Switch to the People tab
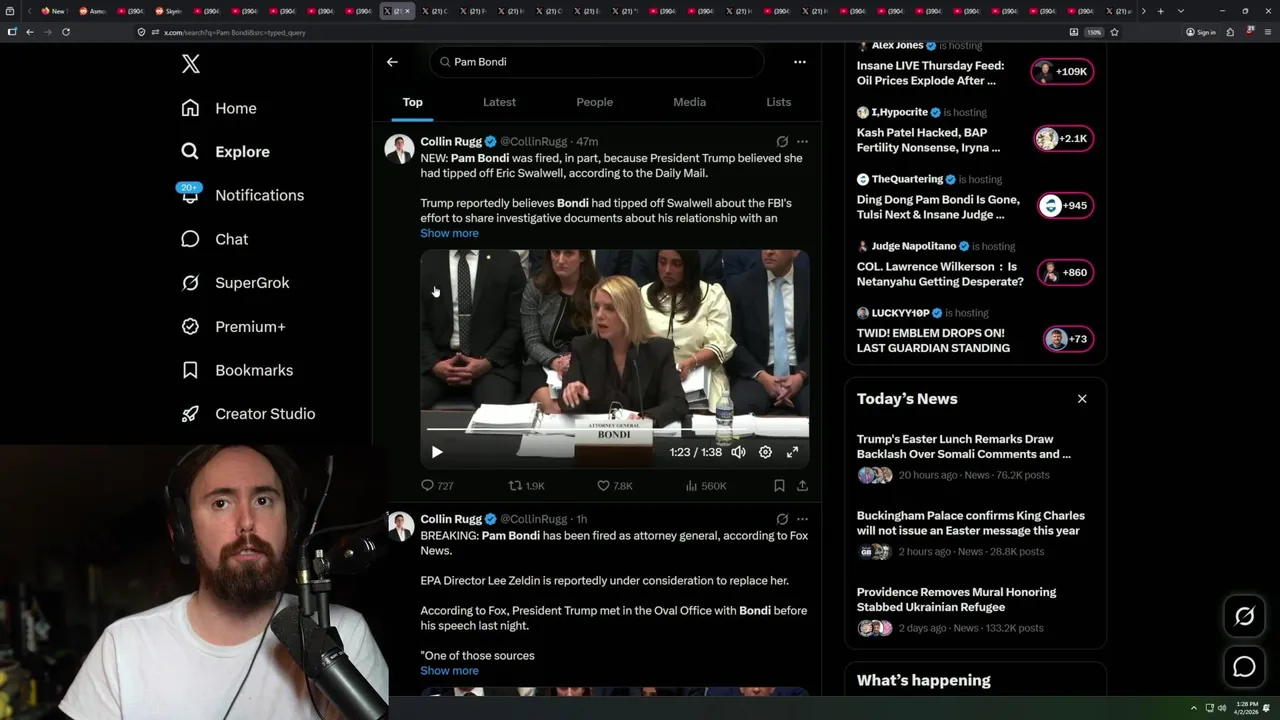The width and height of the screenshot is (1280, 720). [x=594, y=102]
